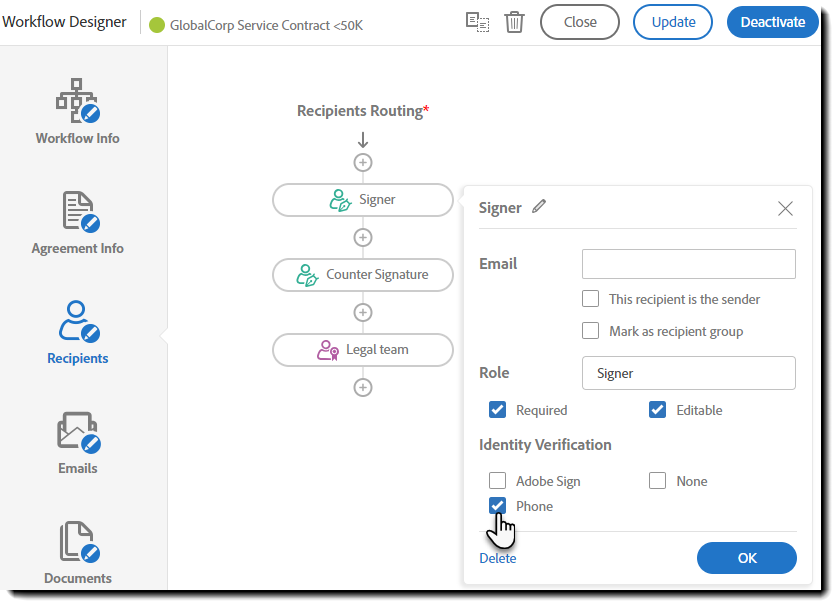Switch to the Documents section
The height and width of the screenshot is (601, 832).
pos(77,550)
